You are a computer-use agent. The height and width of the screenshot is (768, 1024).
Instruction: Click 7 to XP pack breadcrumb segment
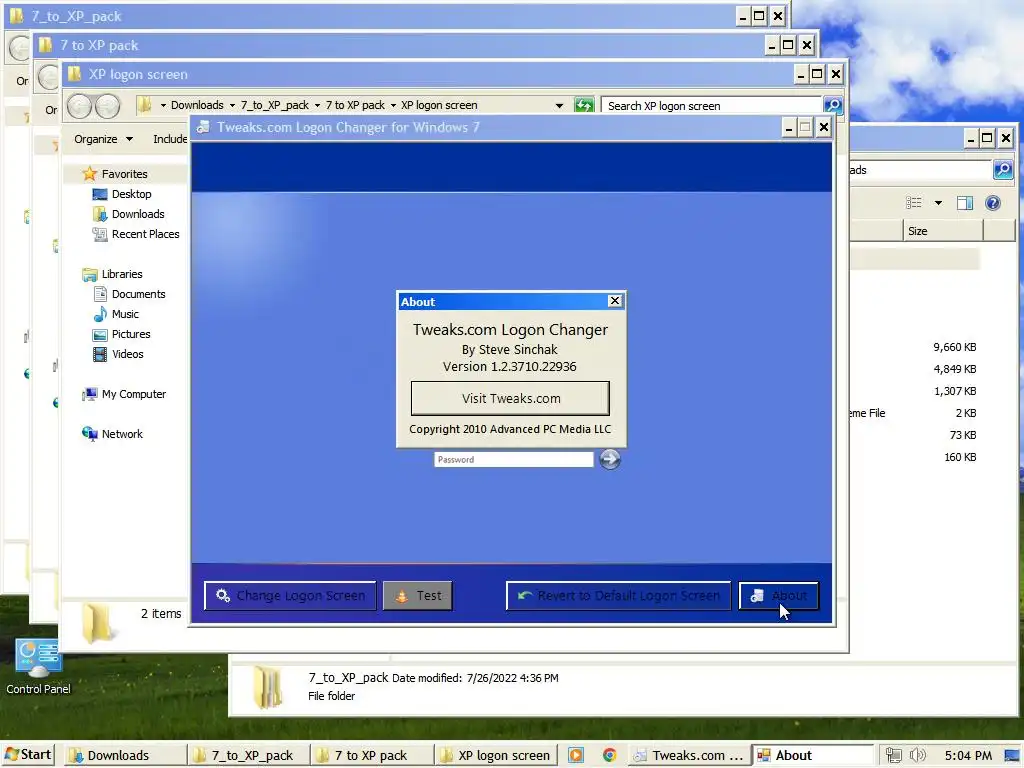355,105
